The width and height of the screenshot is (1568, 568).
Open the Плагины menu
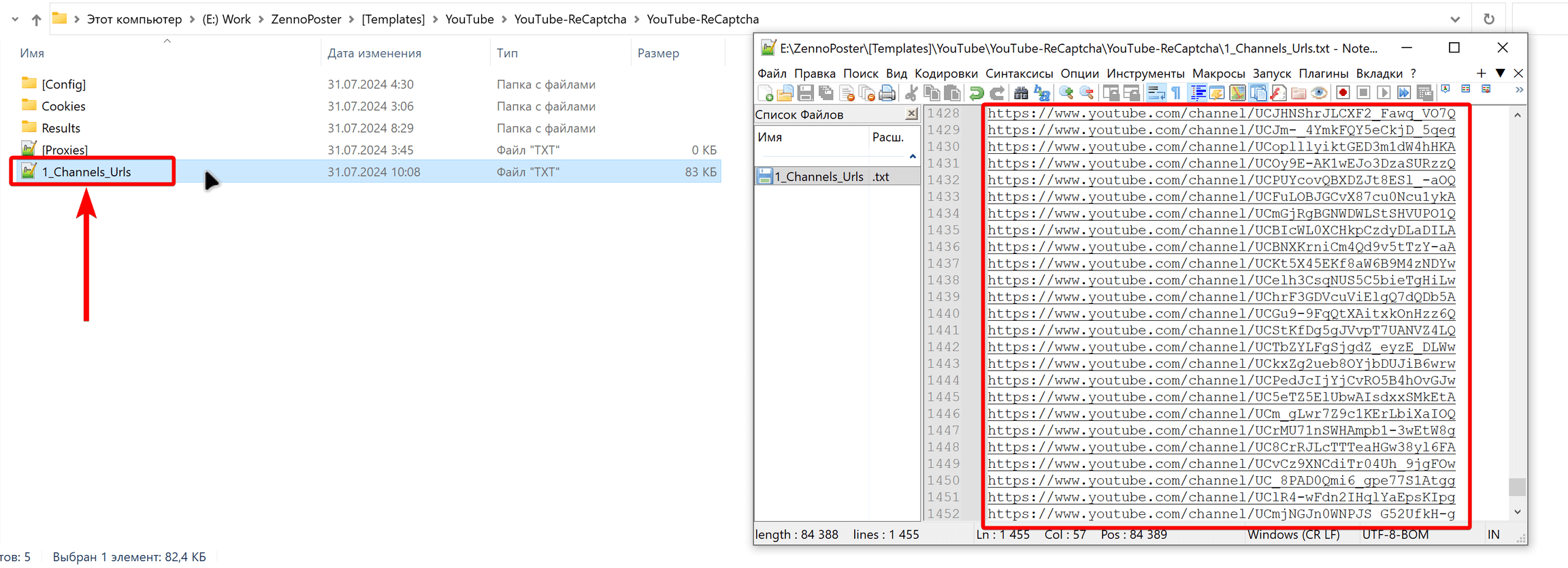tap(1323, 74)
